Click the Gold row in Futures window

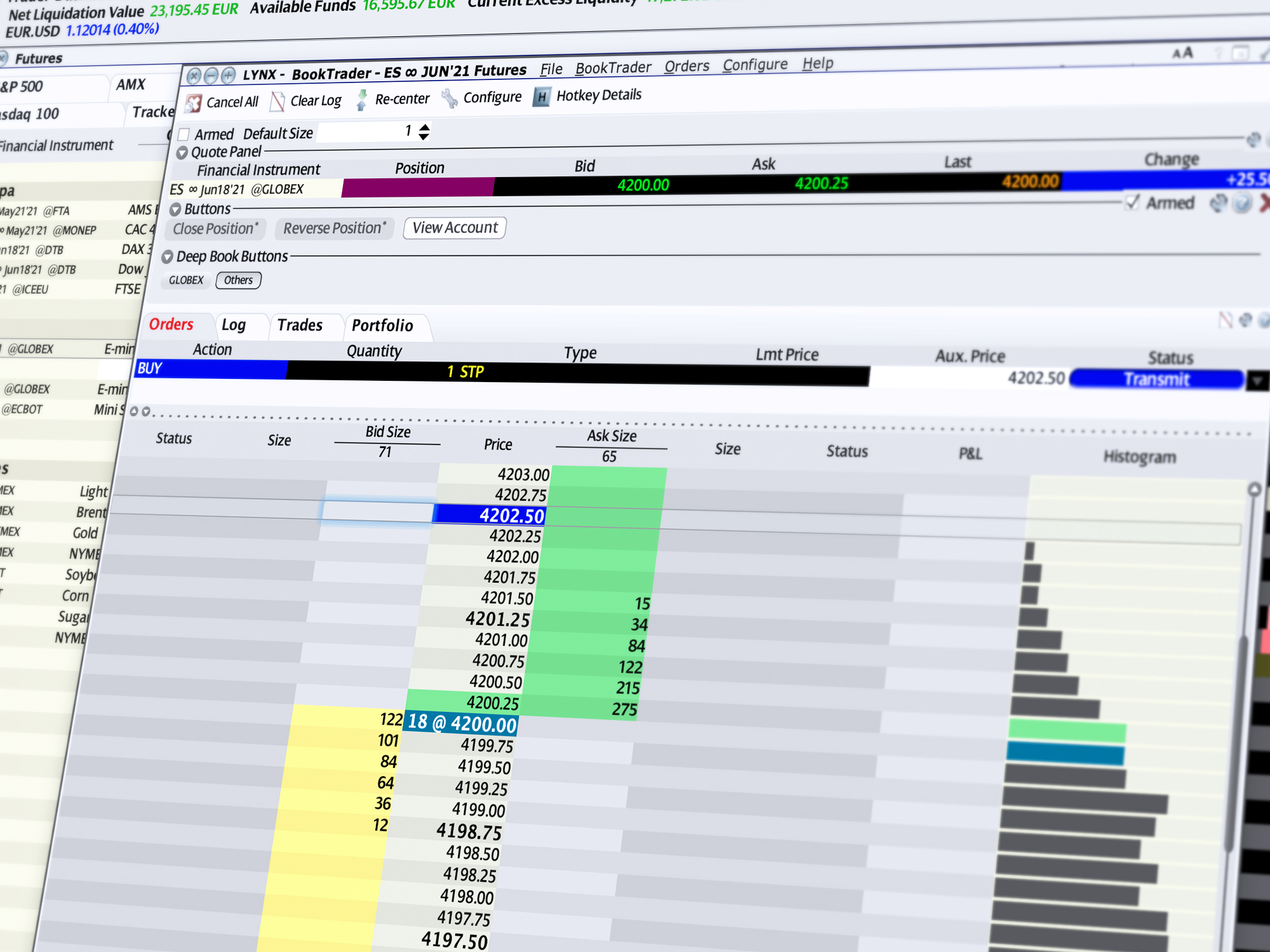[x=50, y=532]
